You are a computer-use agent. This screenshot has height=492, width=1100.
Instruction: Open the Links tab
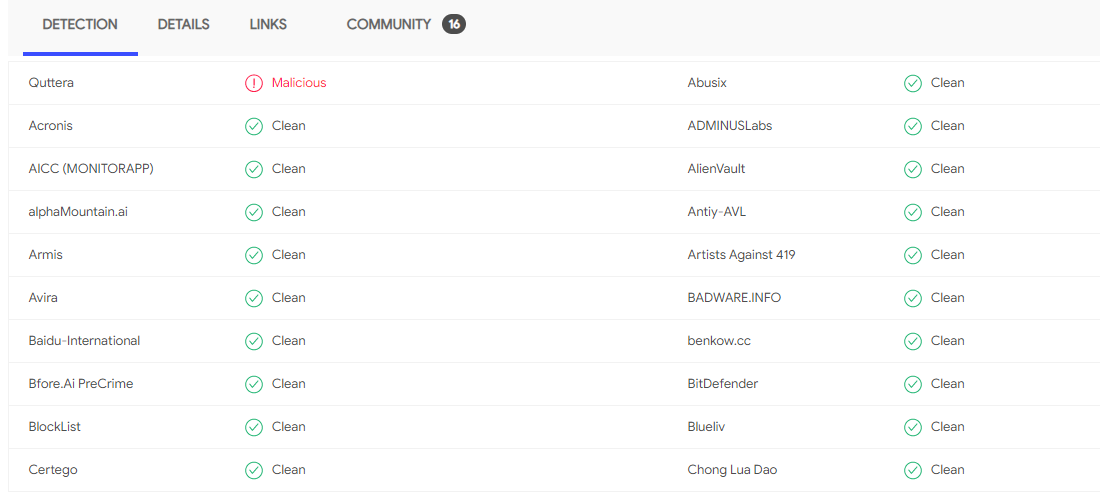pos(268,25)
